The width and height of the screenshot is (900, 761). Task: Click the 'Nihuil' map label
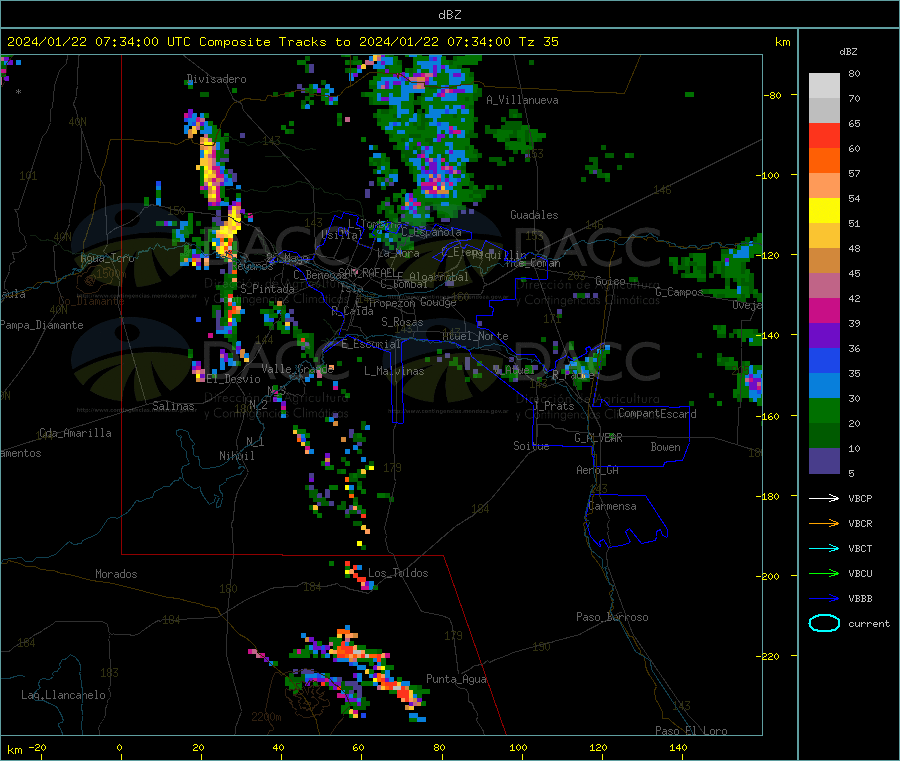[236, 456]
